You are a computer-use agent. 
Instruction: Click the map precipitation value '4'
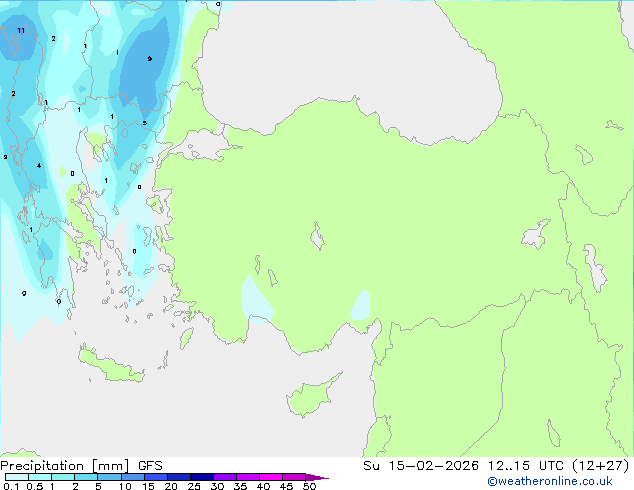pyautogui.click(x=39, y=165)
